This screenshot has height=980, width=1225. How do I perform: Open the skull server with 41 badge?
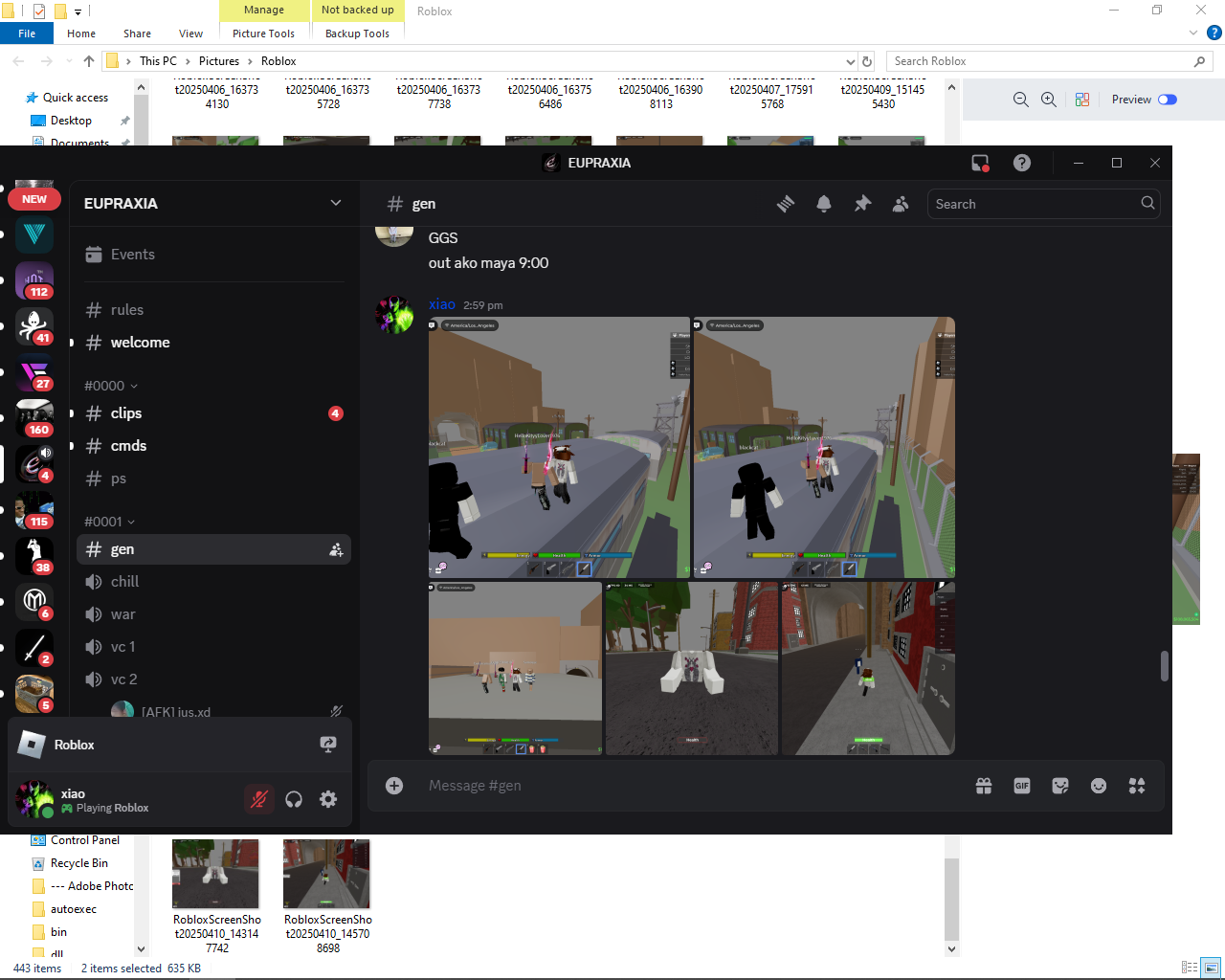(34, 326)
